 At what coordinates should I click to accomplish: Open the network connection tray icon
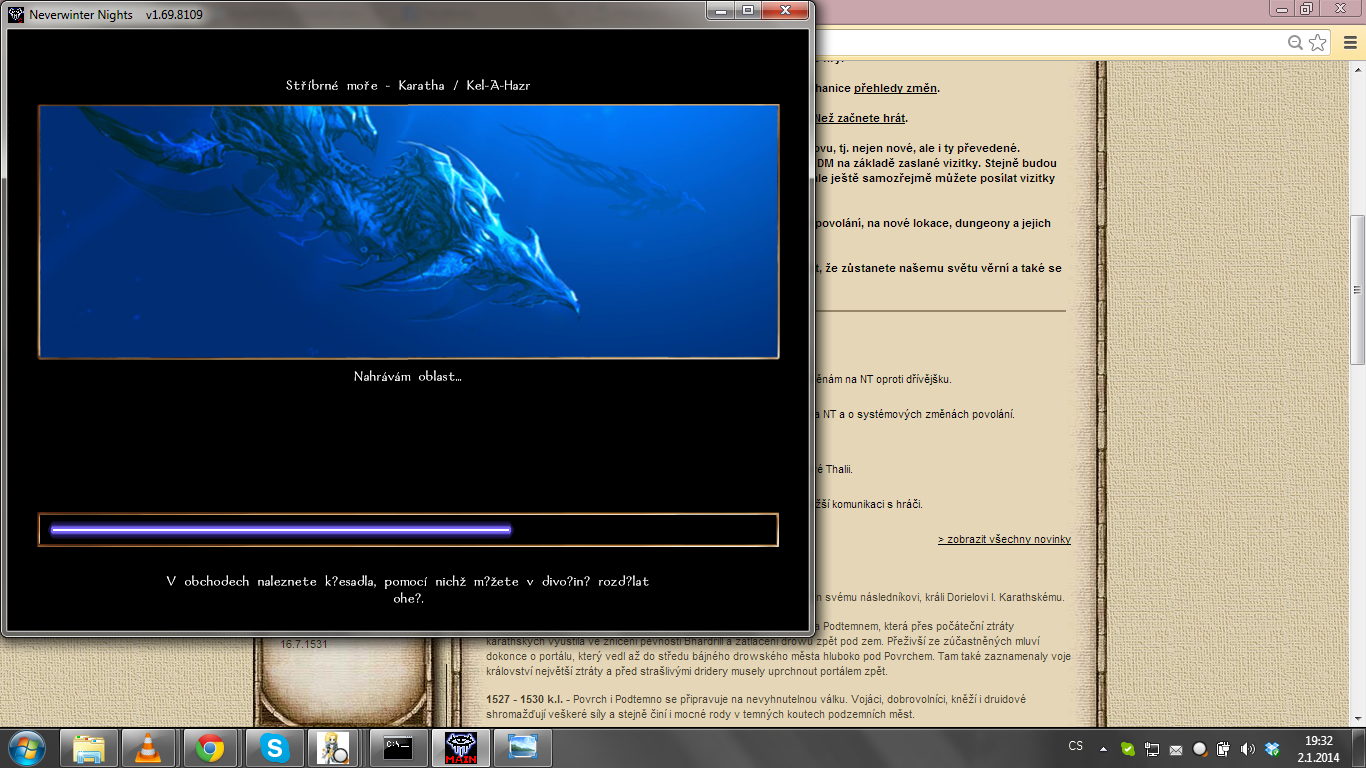coord(1152,748)
